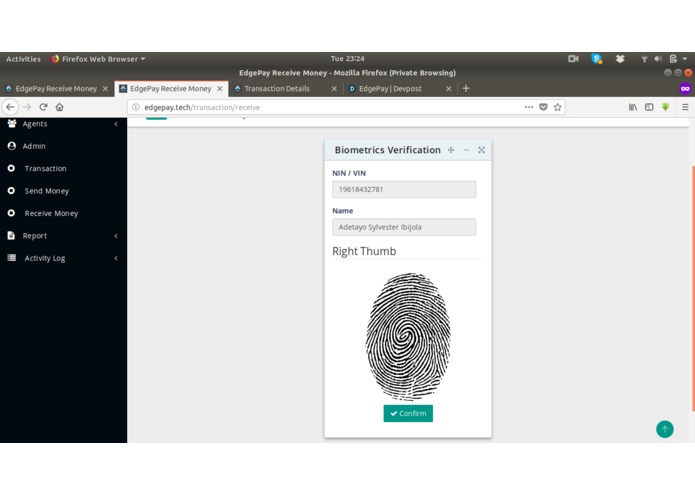
Task: Expand the Agents submenu chevron
Action: [x=116, y=124]
